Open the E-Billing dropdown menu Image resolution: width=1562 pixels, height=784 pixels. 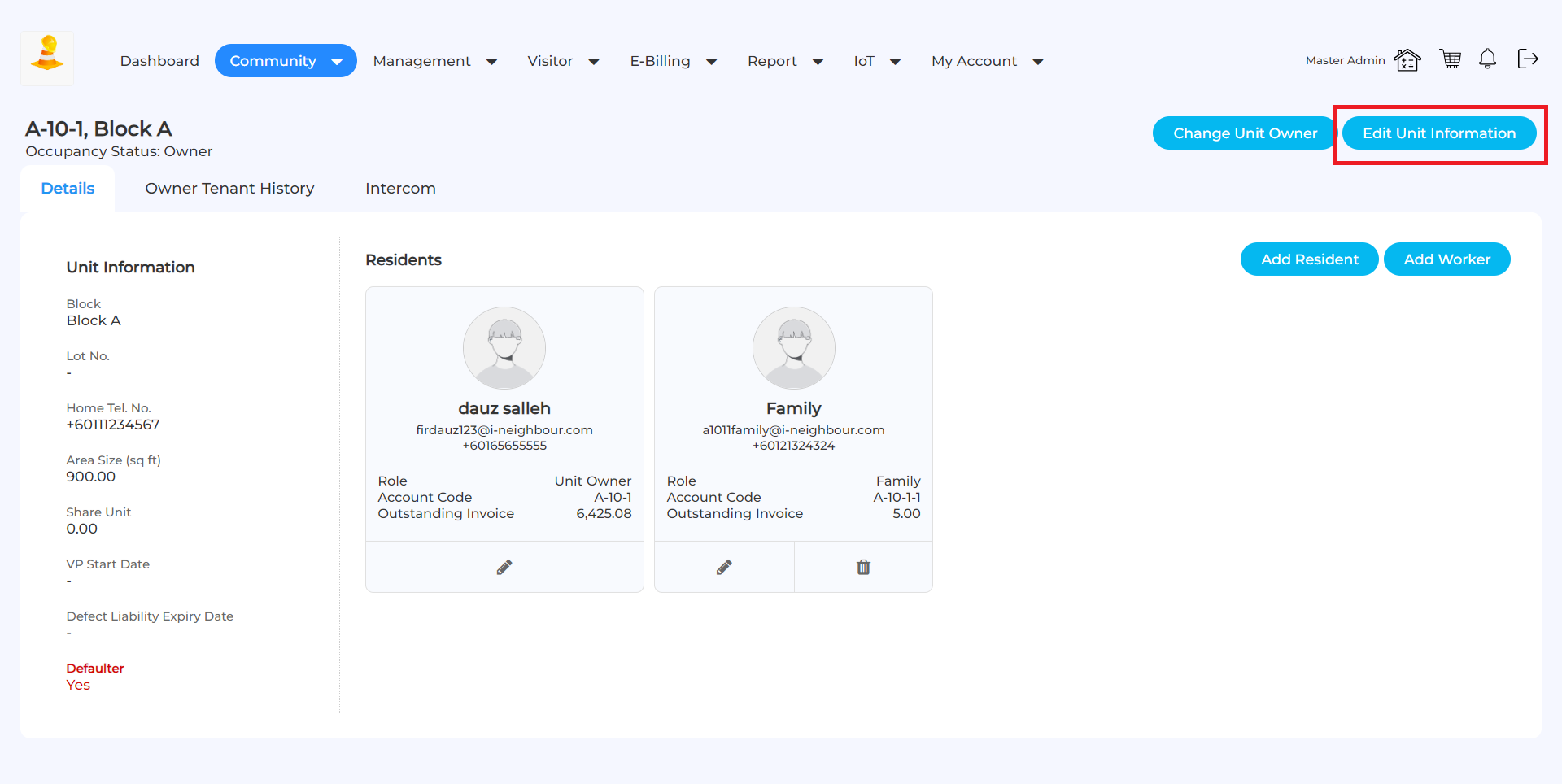pos(673,61)
